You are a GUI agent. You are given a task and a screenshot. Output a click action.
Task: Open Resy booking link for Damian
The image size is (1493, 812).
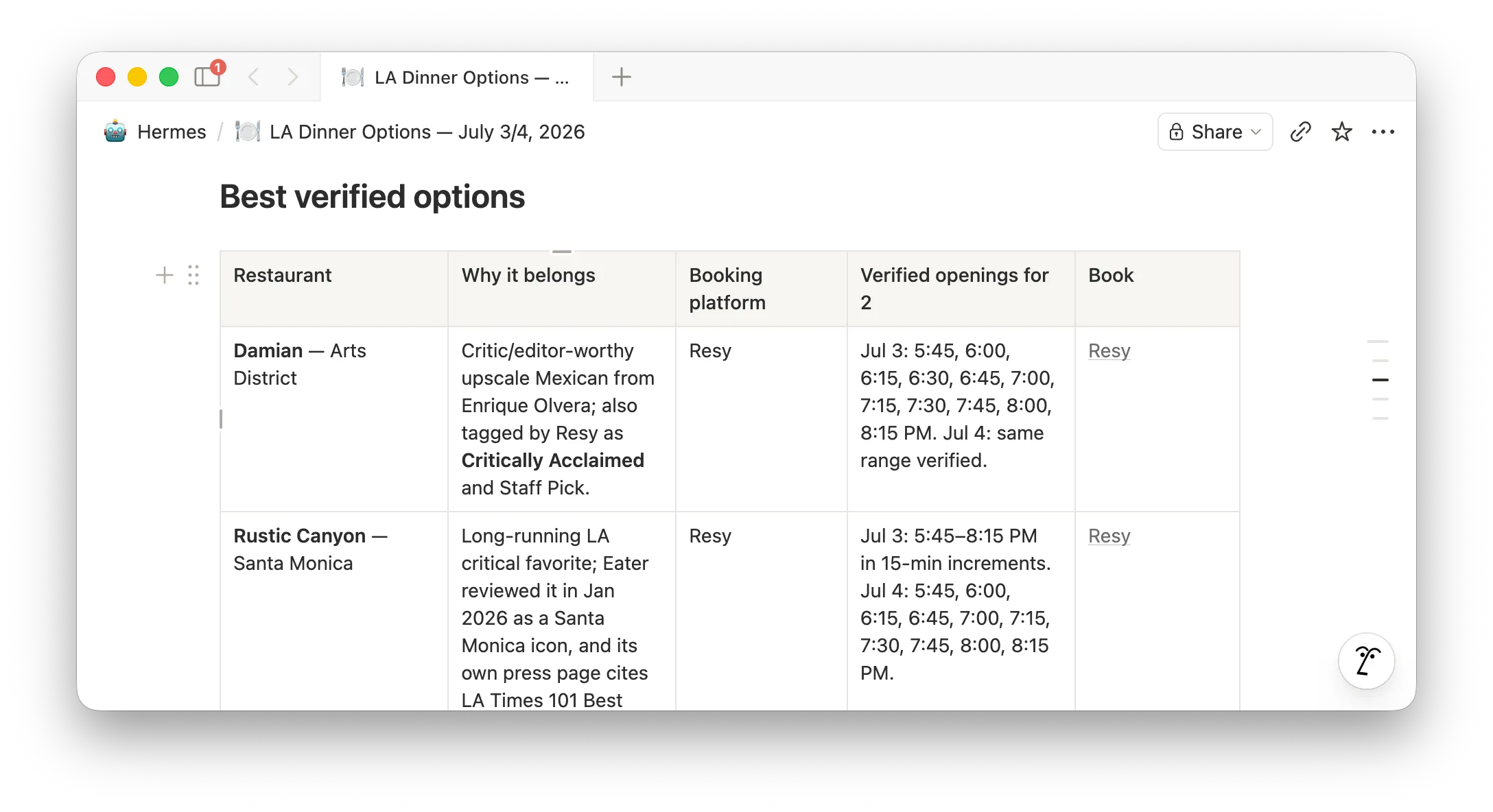click(x=1109, y=350)
